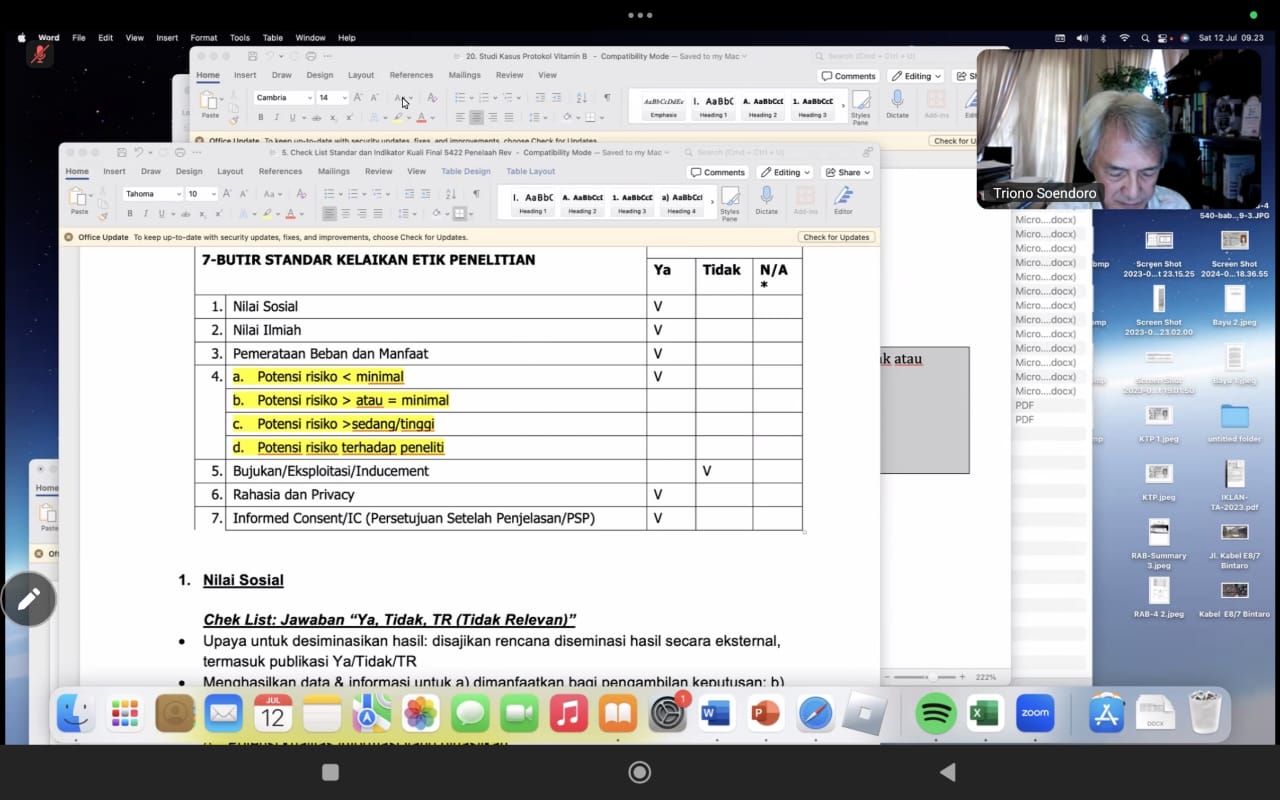Toggle Italic in the front Word window

145,214
